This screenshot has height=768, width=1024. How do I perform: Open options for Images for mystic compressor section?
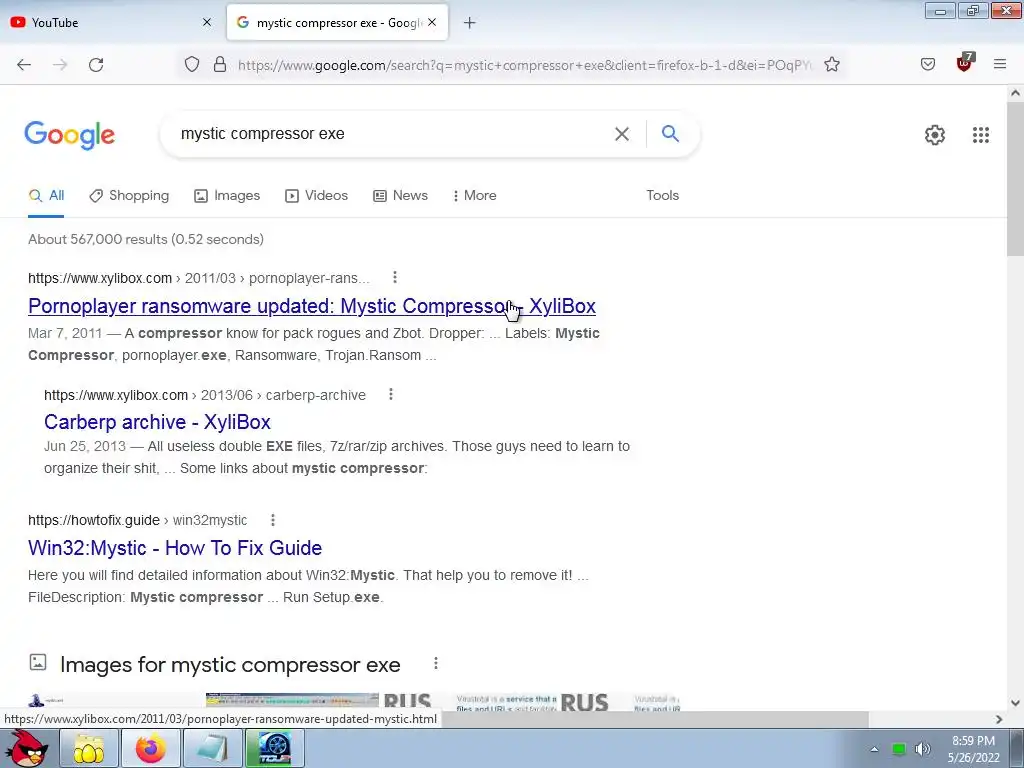[x=436, y=664]
